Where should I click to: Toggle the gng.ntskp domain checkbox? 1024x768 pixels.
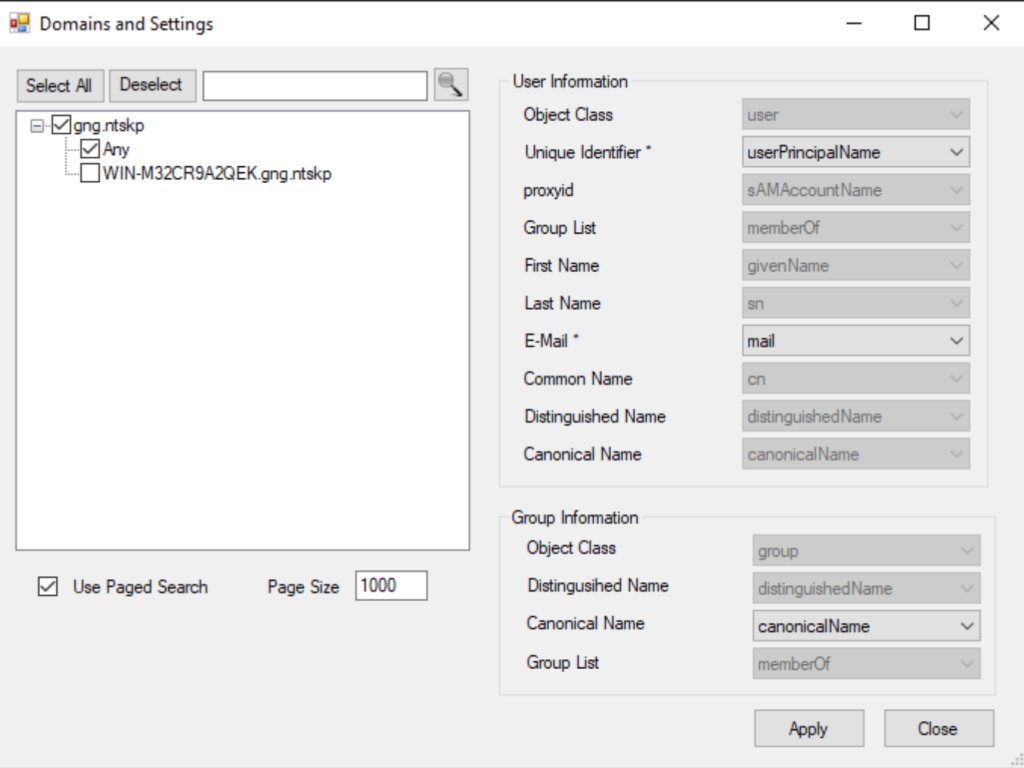(x=61, y=124)
